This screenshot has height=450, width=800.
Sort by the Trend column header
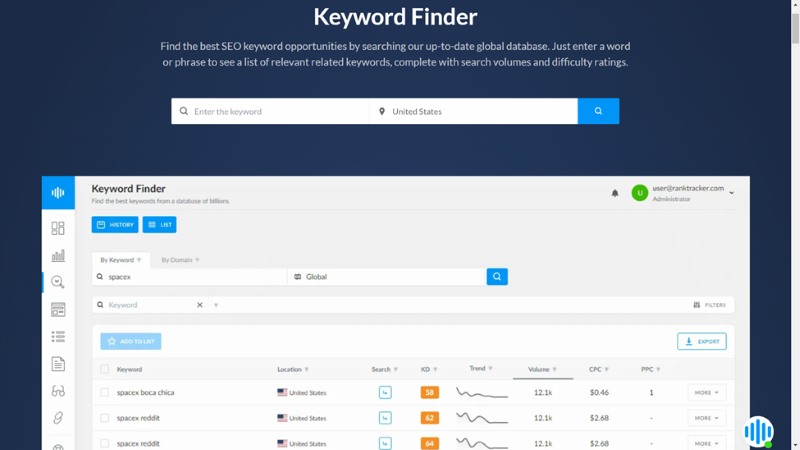coord(481,368)
